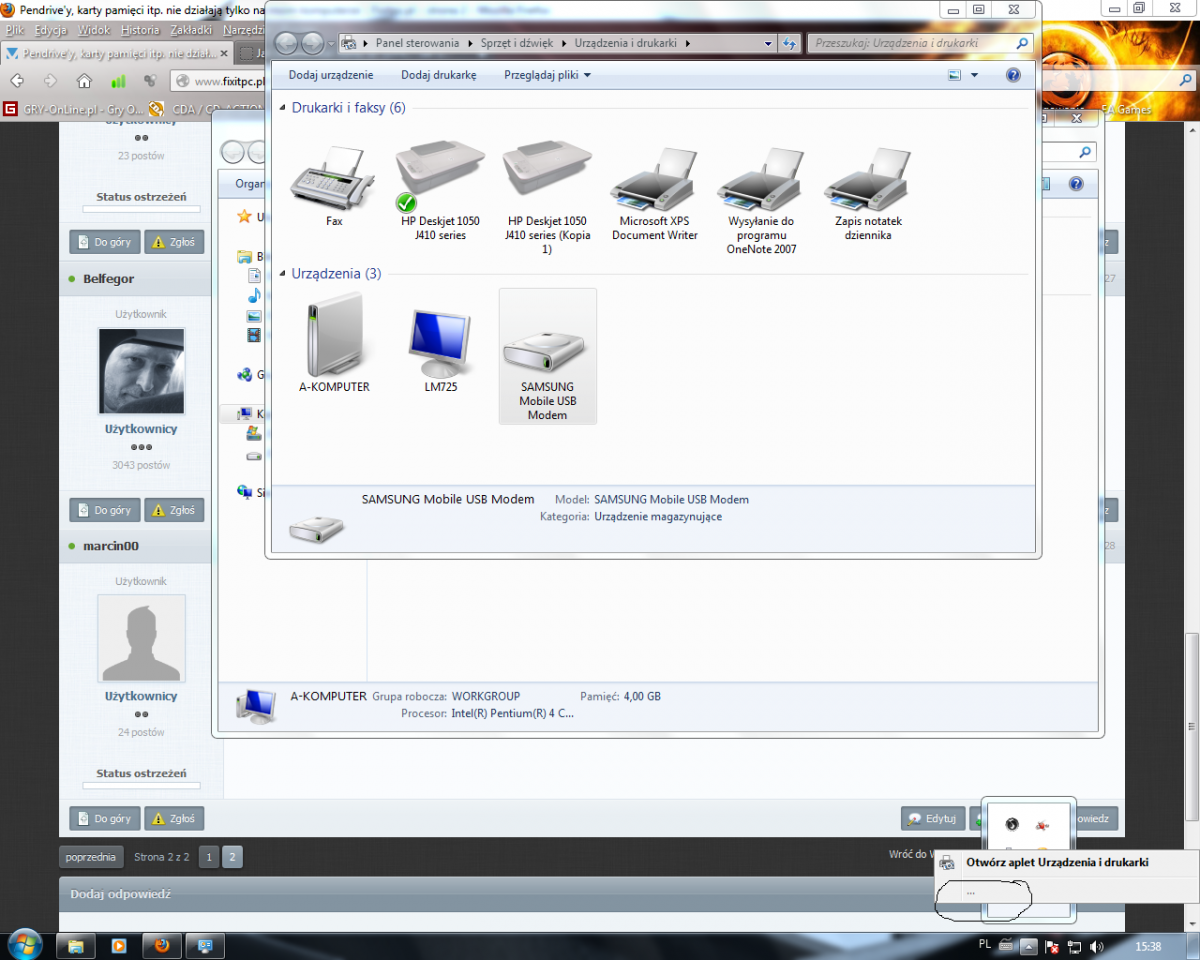Open Firefox Plik menu
Screen dimensions: 1200x960
click(x=14, y=30)
